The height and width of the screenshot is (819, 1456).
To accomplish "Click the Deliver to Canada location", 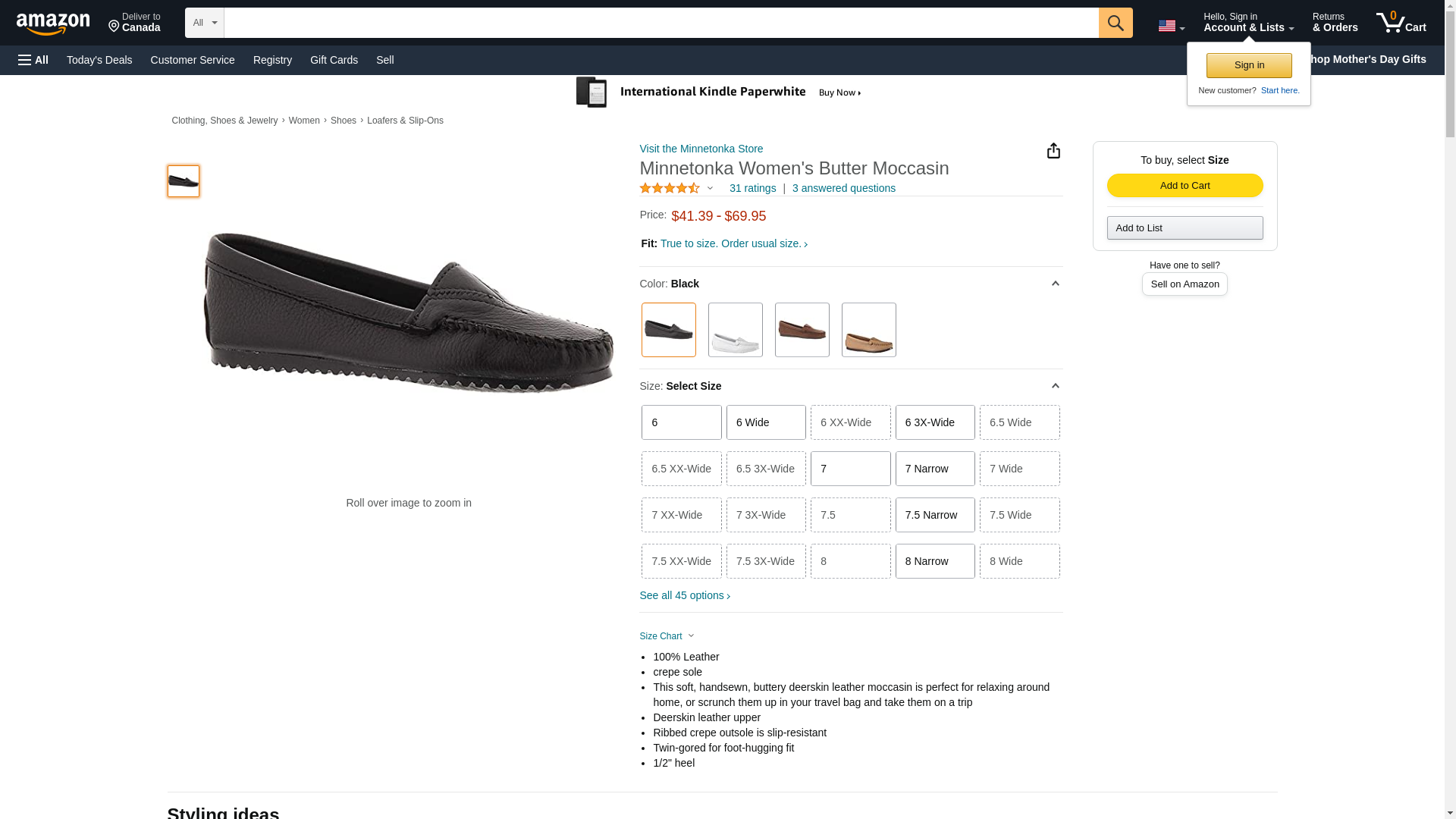I will [134, 23].
